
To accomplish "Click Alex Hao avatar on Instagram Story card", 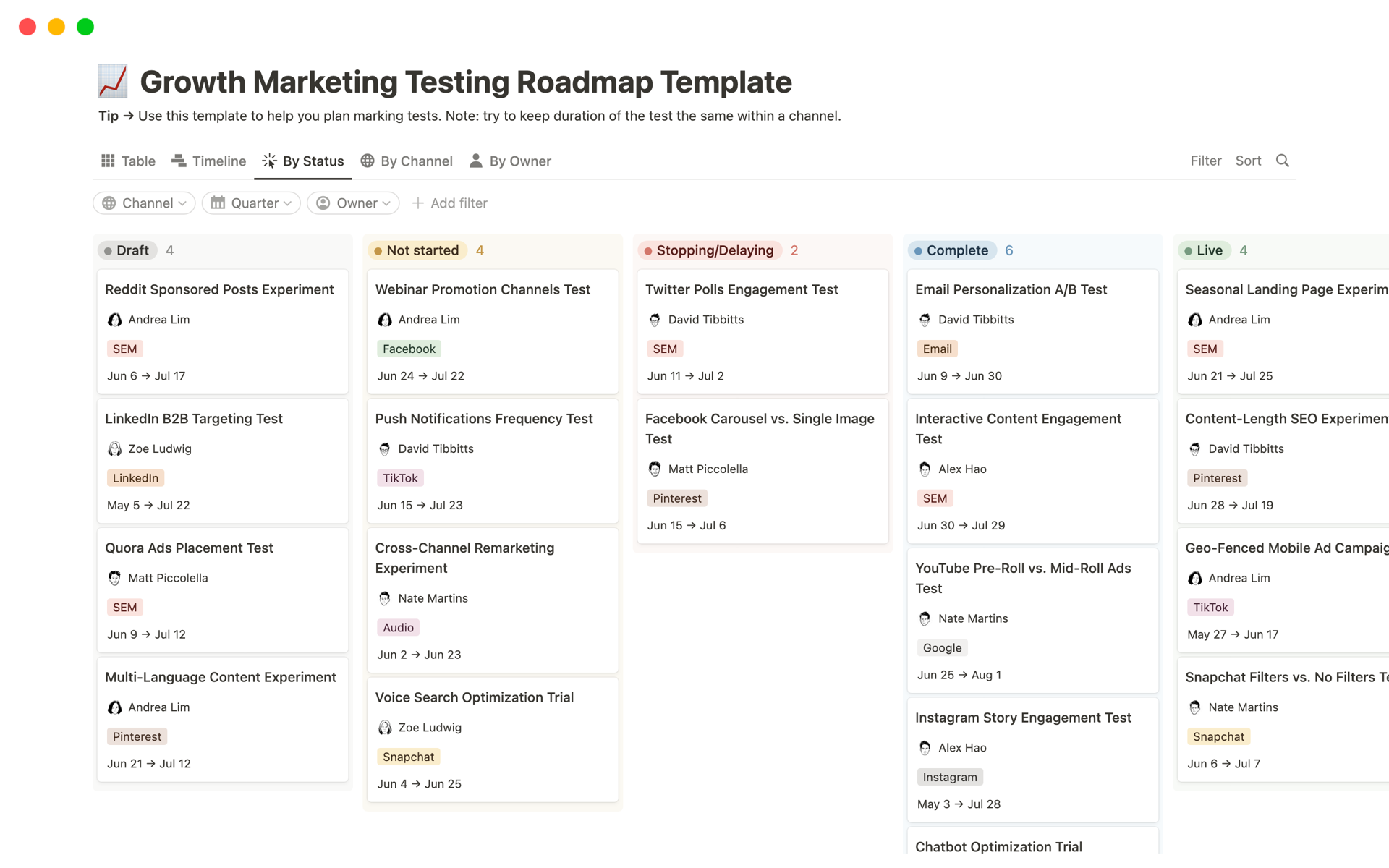I will tap(925, 748).
